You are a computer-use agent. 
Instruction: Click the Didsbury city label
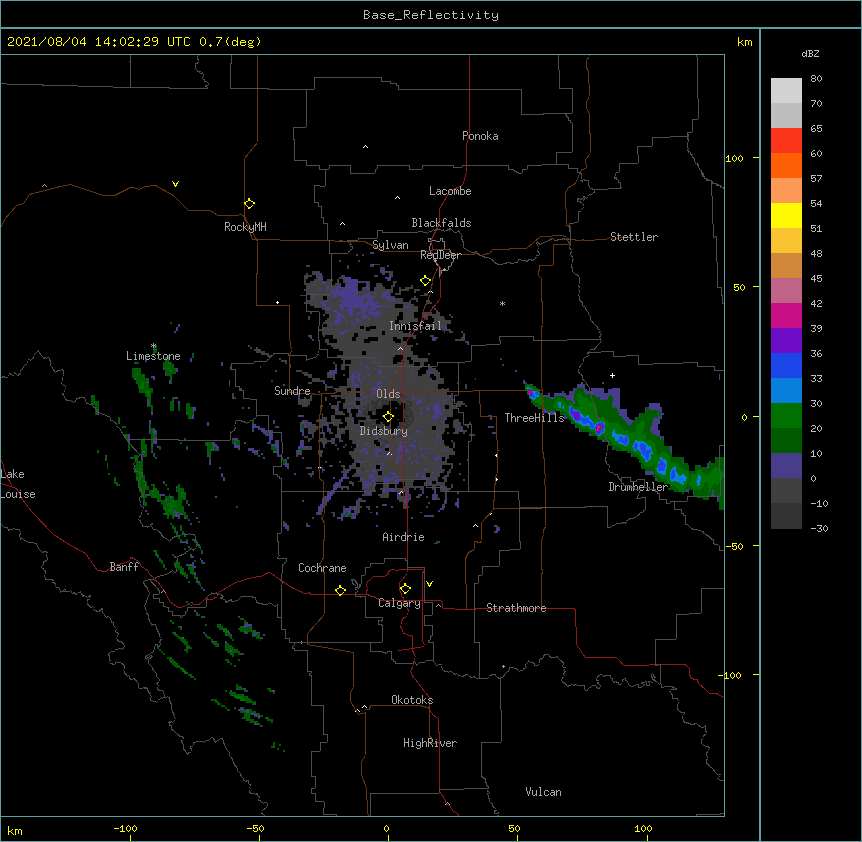click(x=383, y=431)
